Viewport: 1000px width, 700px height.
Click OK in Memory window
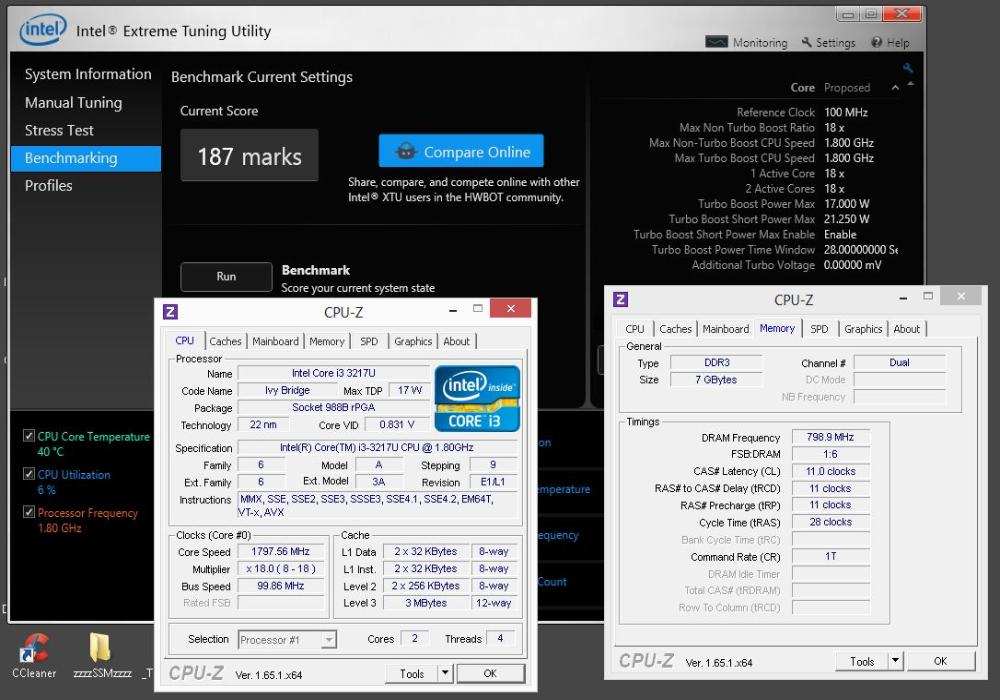pos(940,661)
